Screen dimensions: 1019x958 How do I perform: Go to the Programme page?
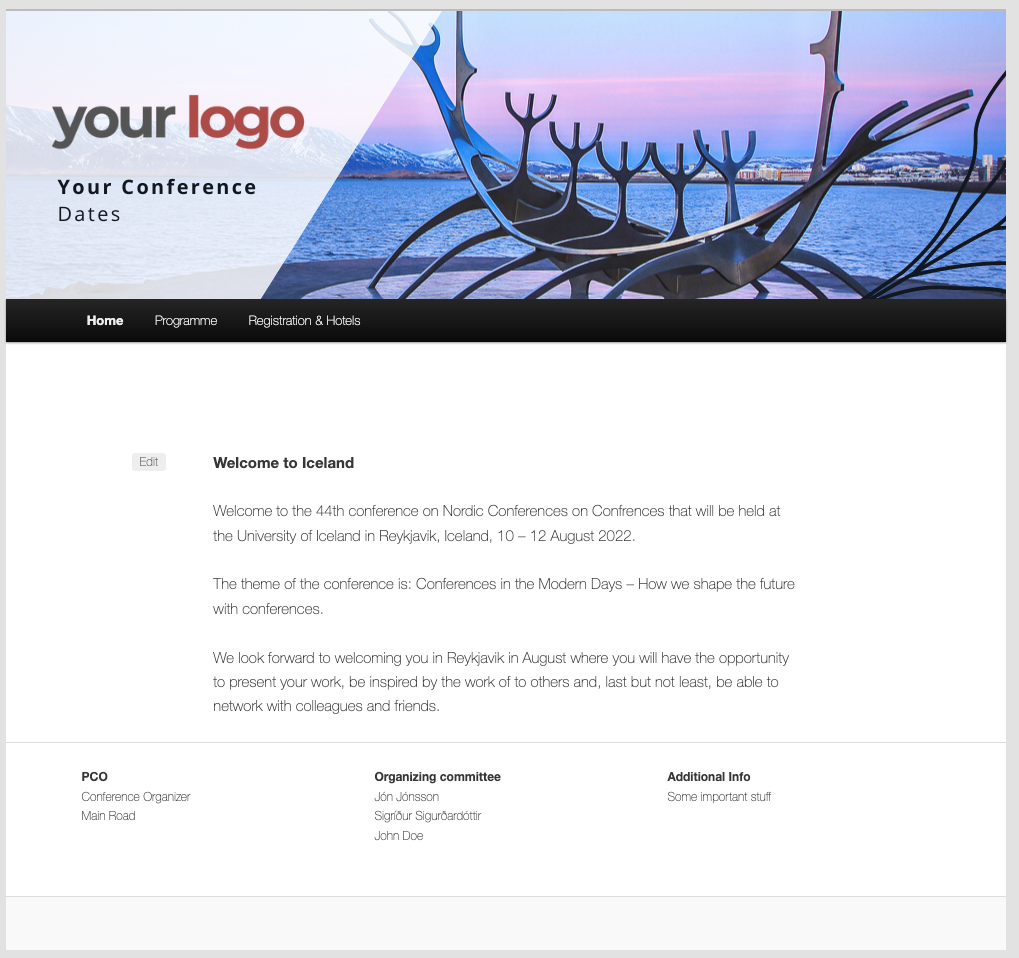[186, 320]
